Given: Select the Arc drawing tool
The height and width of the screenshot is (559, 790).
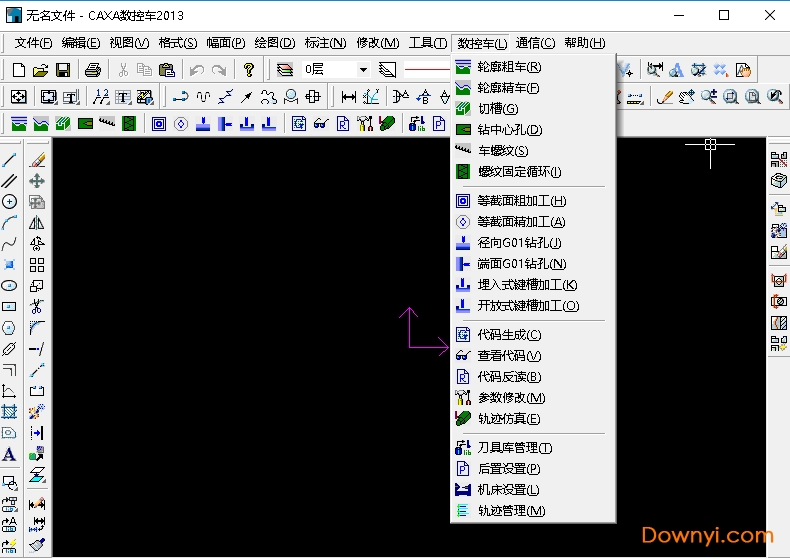Looking at the screenshot, I should coord(9,223).
